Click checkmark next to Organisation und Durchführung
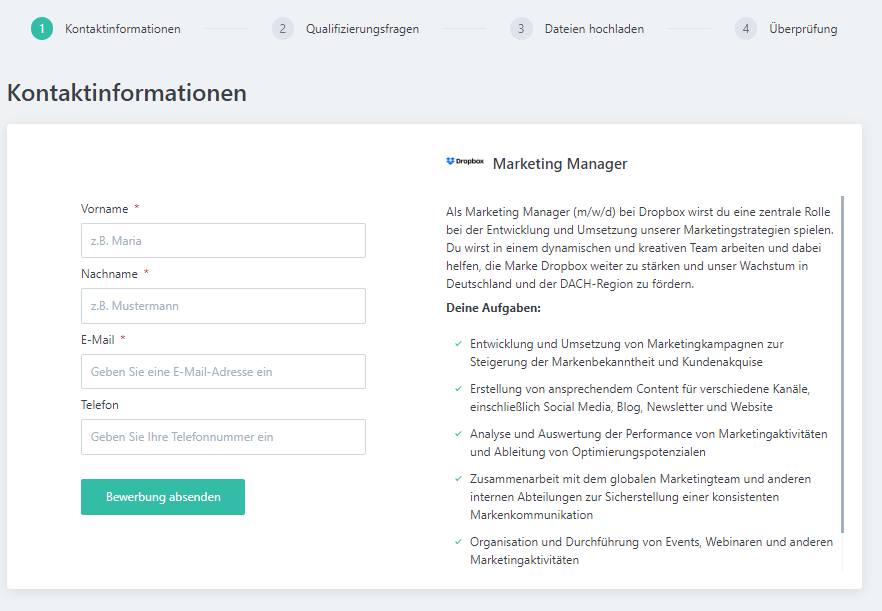 click(x=458, y=541)
